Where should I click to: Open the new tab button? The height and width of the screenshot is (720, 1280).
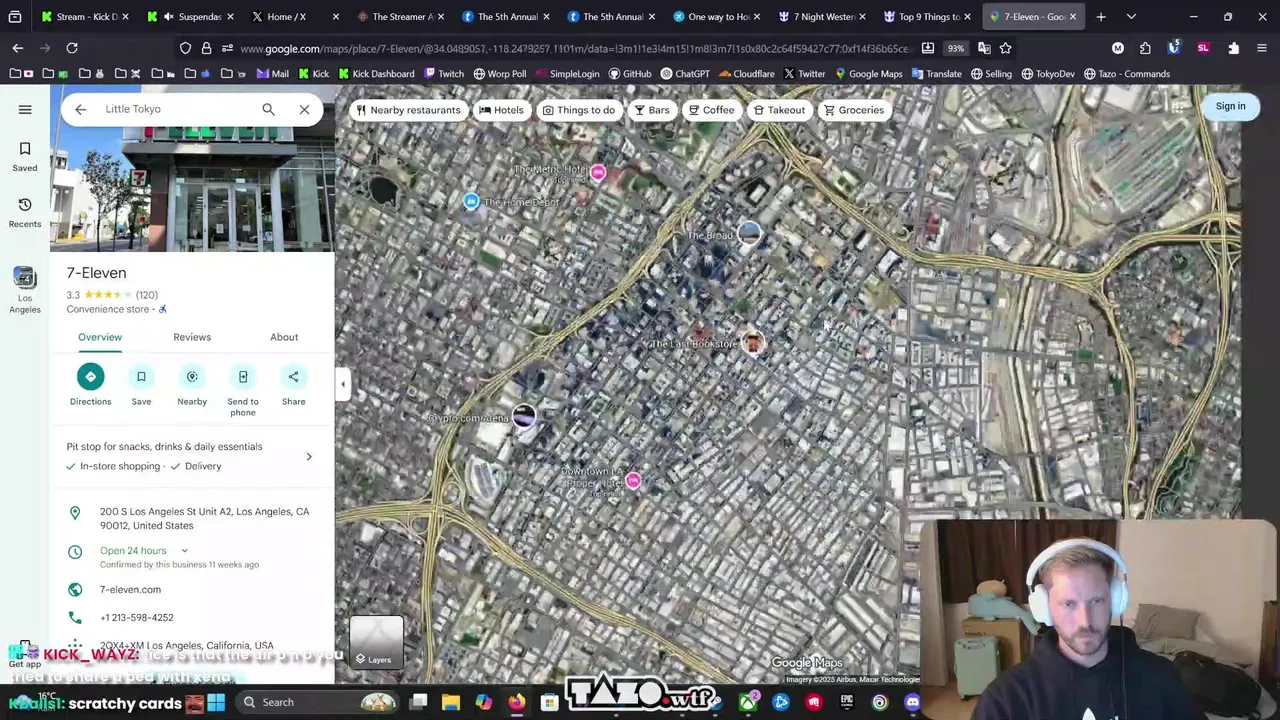click(1101, 17)
